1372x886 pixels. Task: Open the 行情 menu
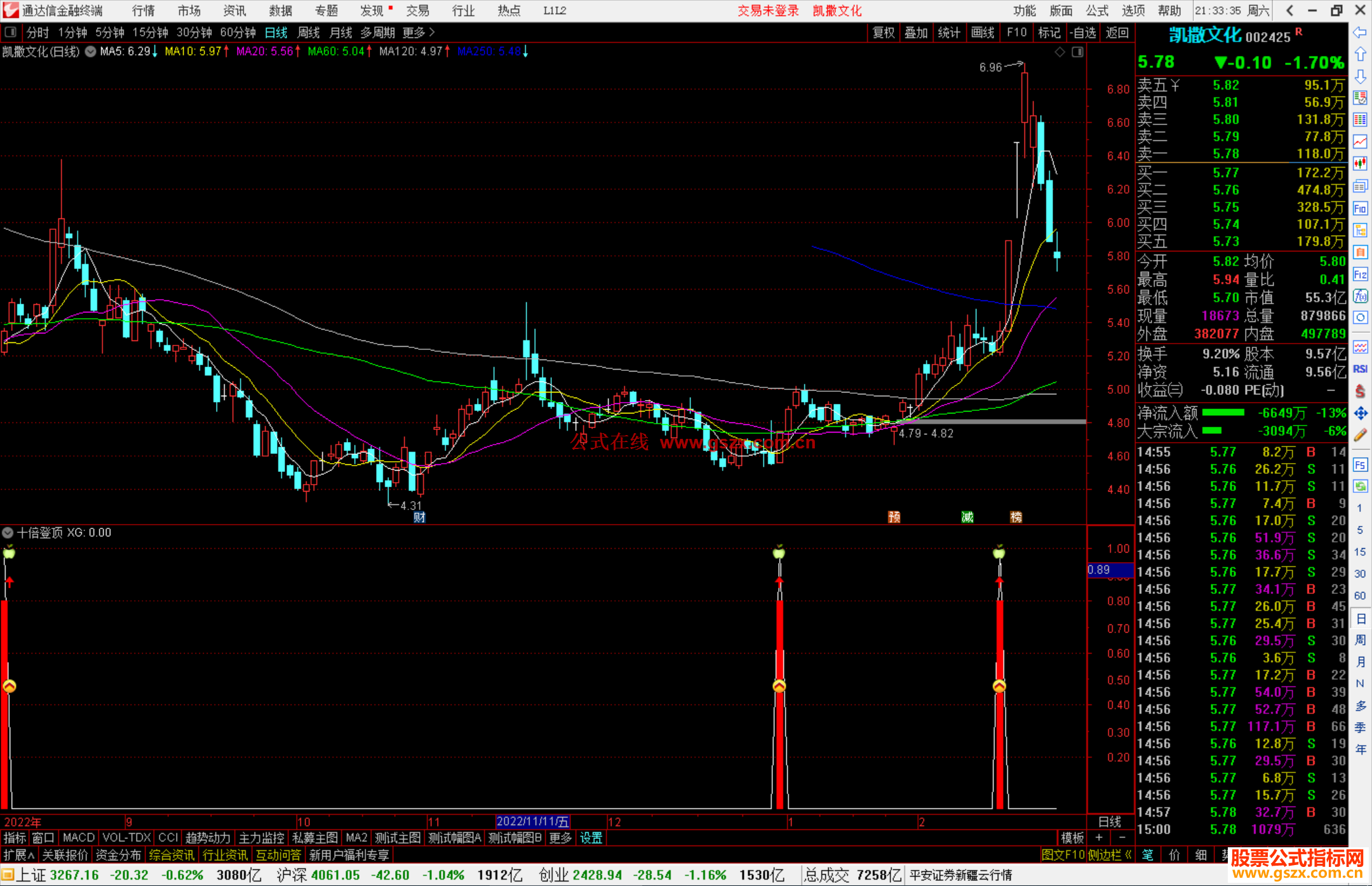point(144,11)
